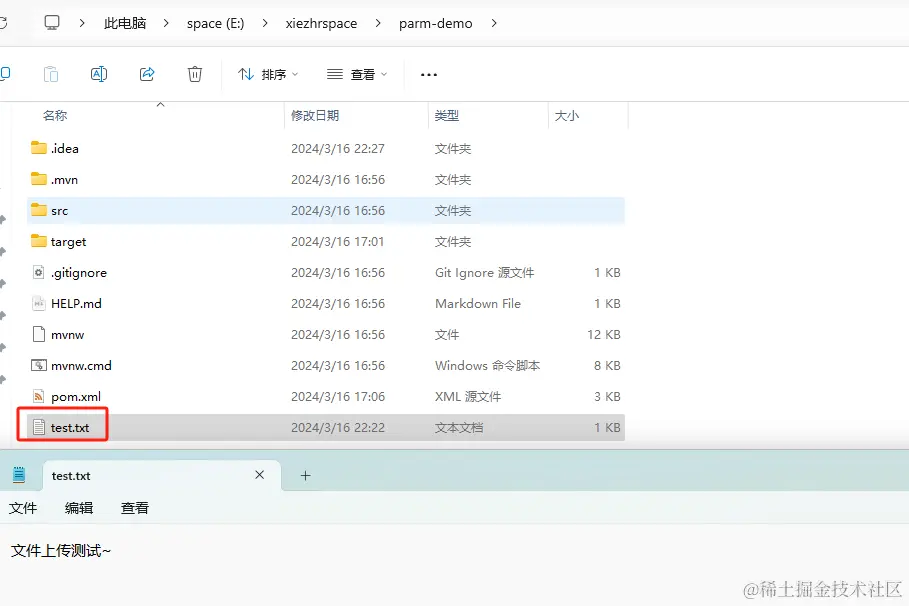This screenshot has width=909, height=606.
Task: Click the Notepad icon left of the tab bar
Action: (x=20, y=473)
